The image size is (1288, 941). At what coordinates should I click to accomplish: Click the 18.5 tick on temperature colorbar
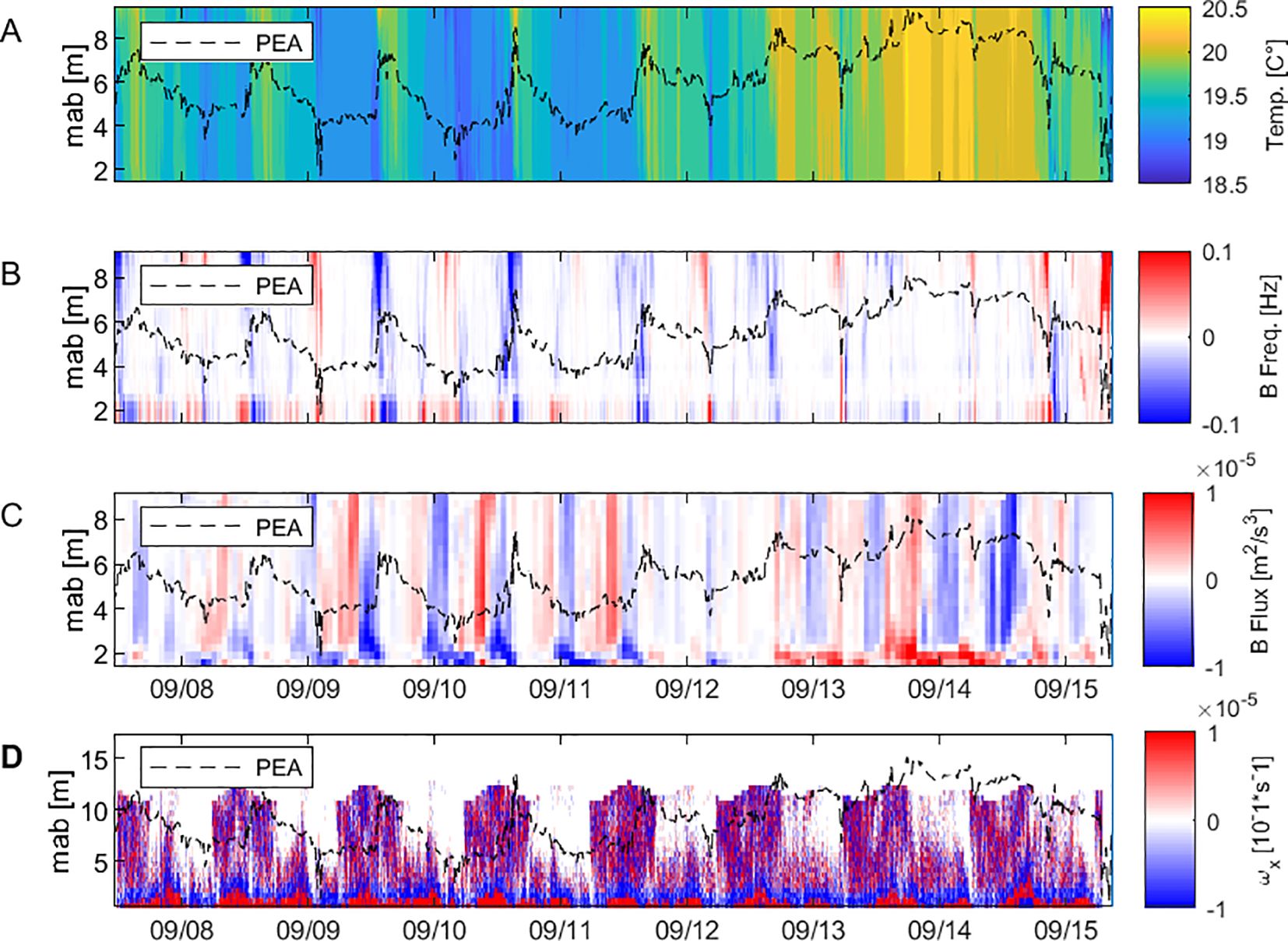[x=1225, y=185]
